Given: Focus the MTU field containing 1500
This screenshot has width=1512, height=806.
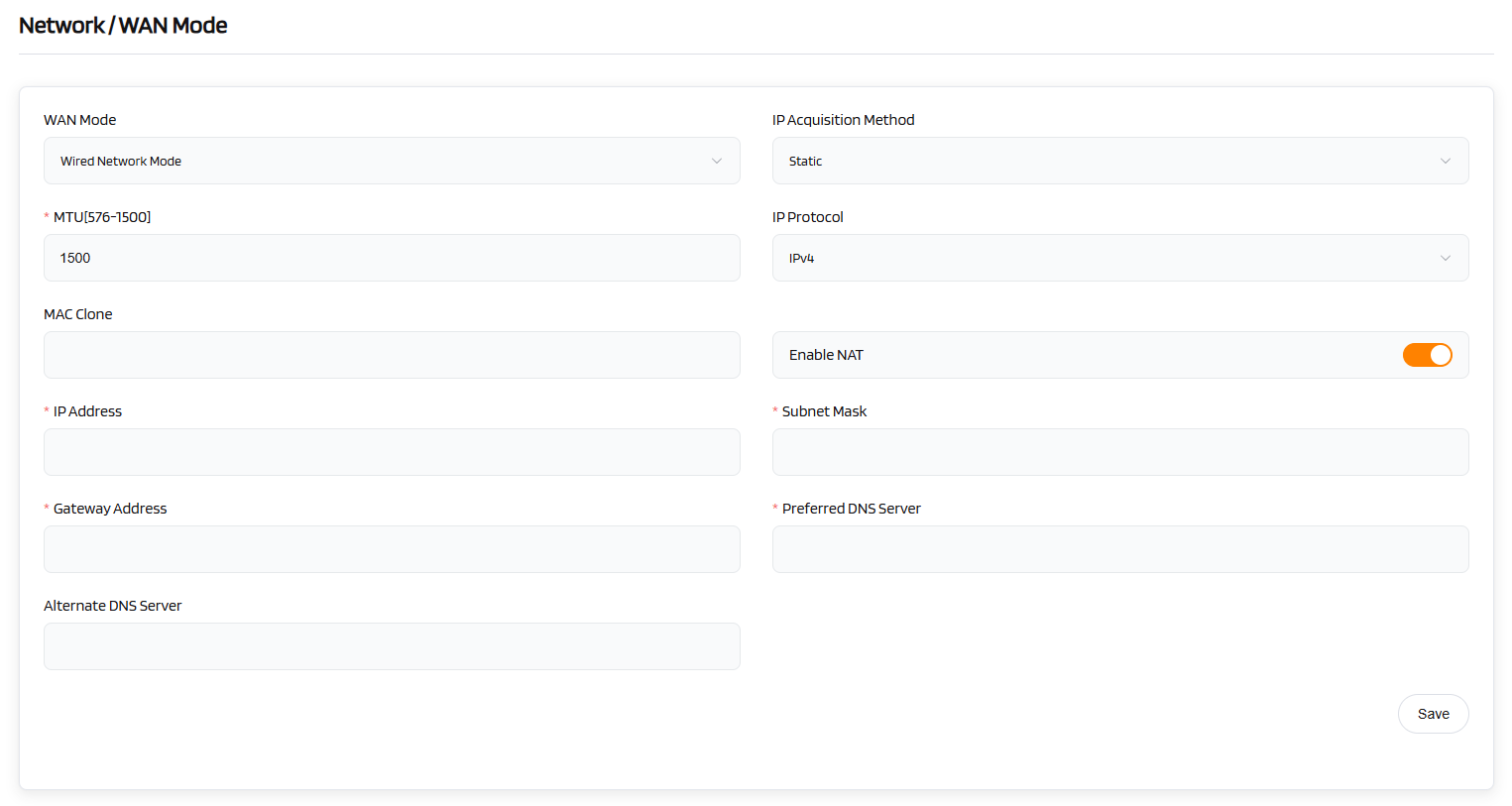Looking at the screenshot, I should point(392,258).
